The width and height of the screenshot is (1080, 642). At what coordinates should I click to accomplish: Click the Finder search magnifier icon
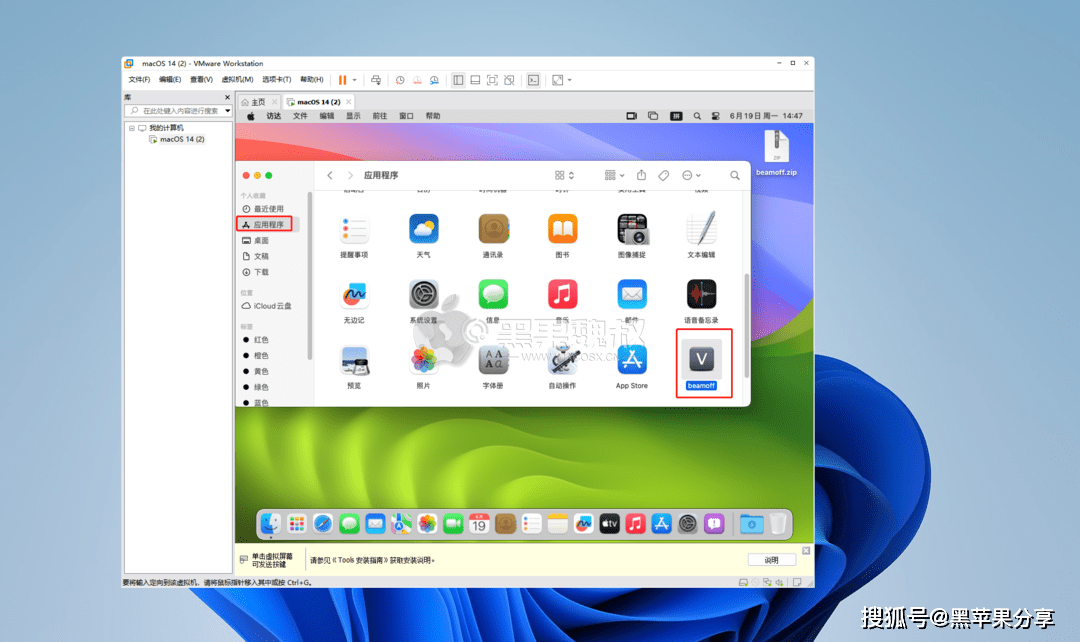coord(735,176)
